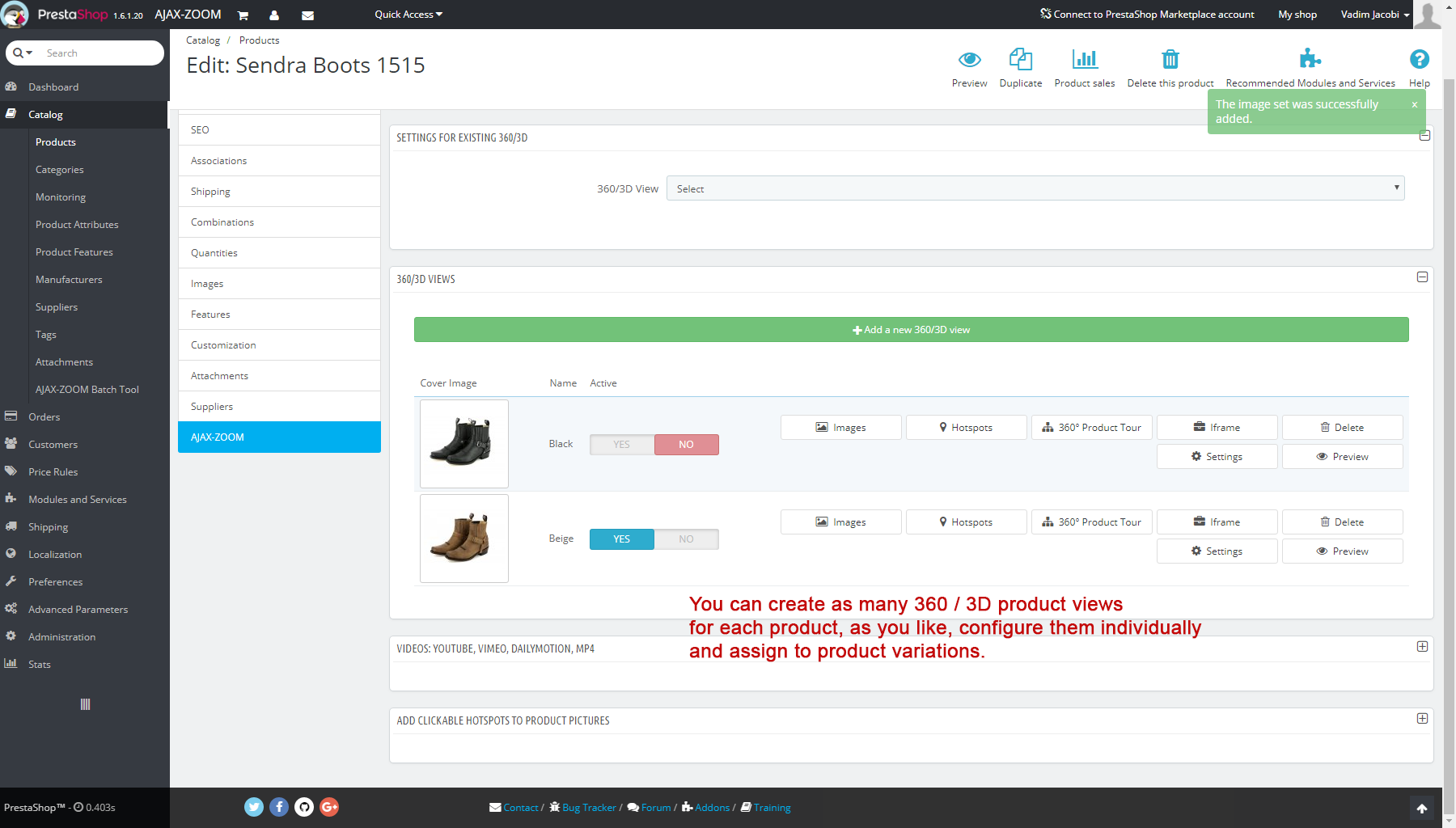1456x828 pixels.
Task: Open Recommended Modules and Services puzzle icon
Action: click(x=1310, y=58)
